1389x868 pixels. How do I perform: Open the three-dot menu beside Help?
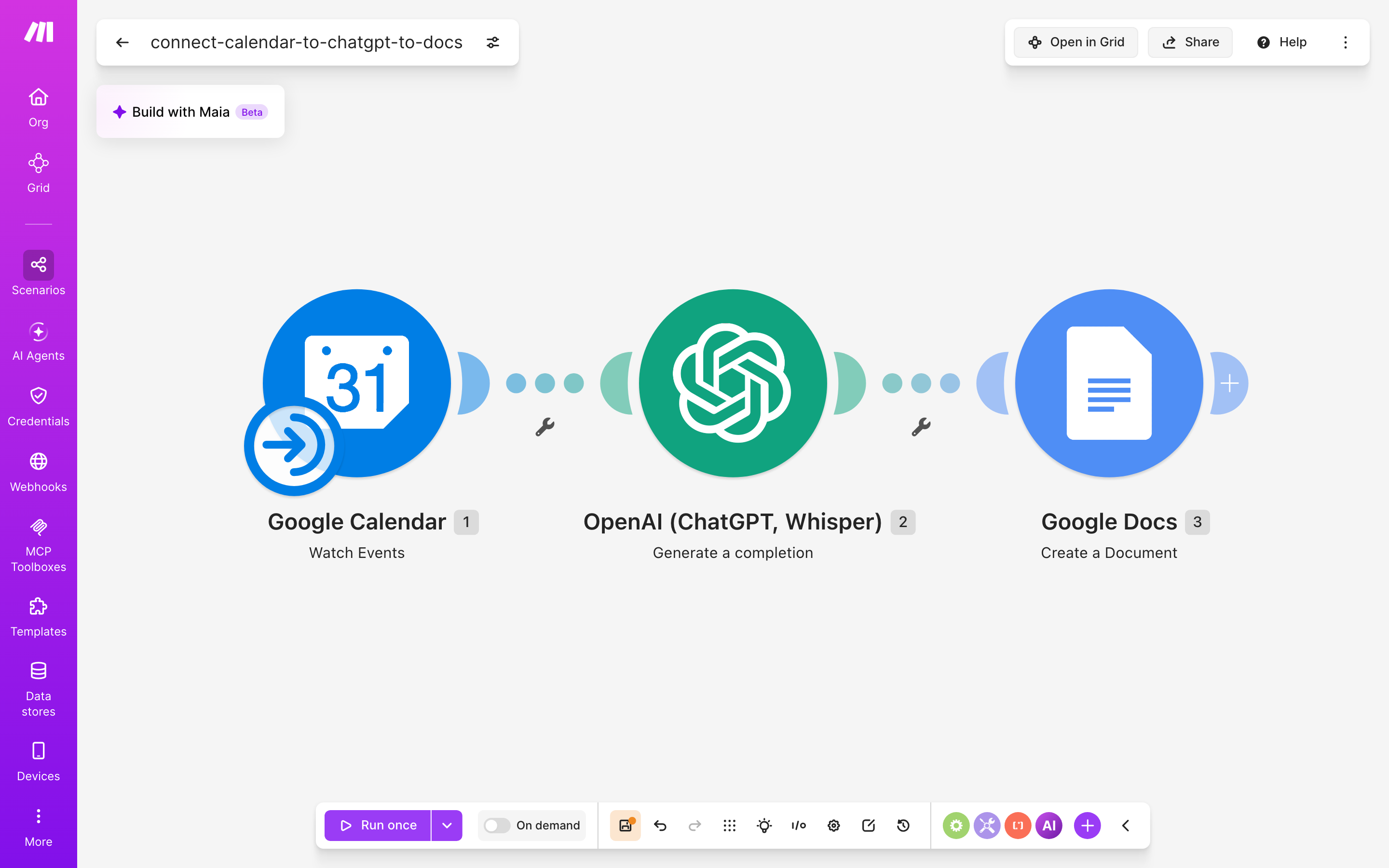(x=1346, y=42)
